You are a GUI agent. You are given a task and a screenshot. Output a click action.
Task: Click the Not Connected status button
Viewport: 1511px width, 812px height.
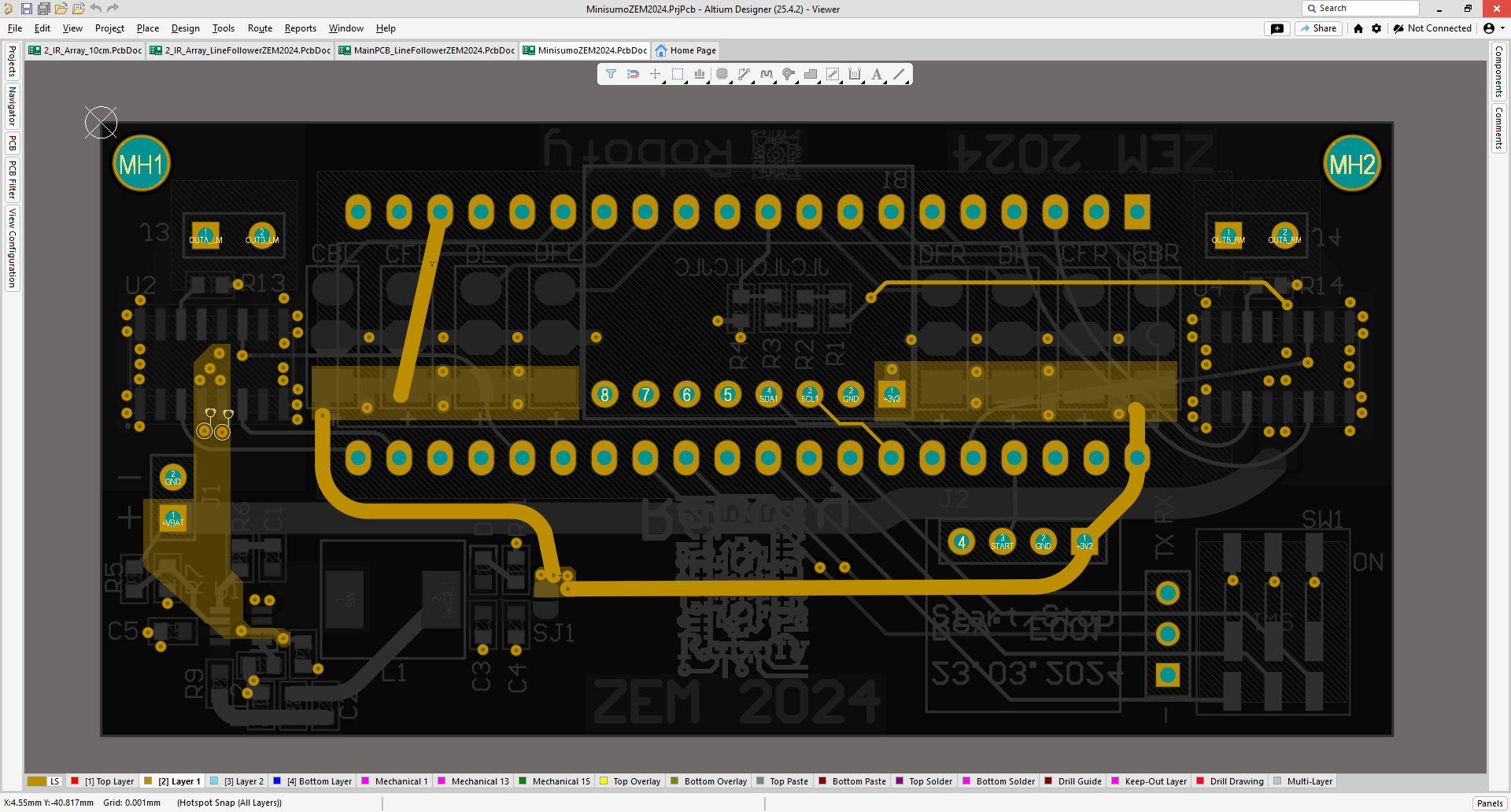click(1432, 28)
